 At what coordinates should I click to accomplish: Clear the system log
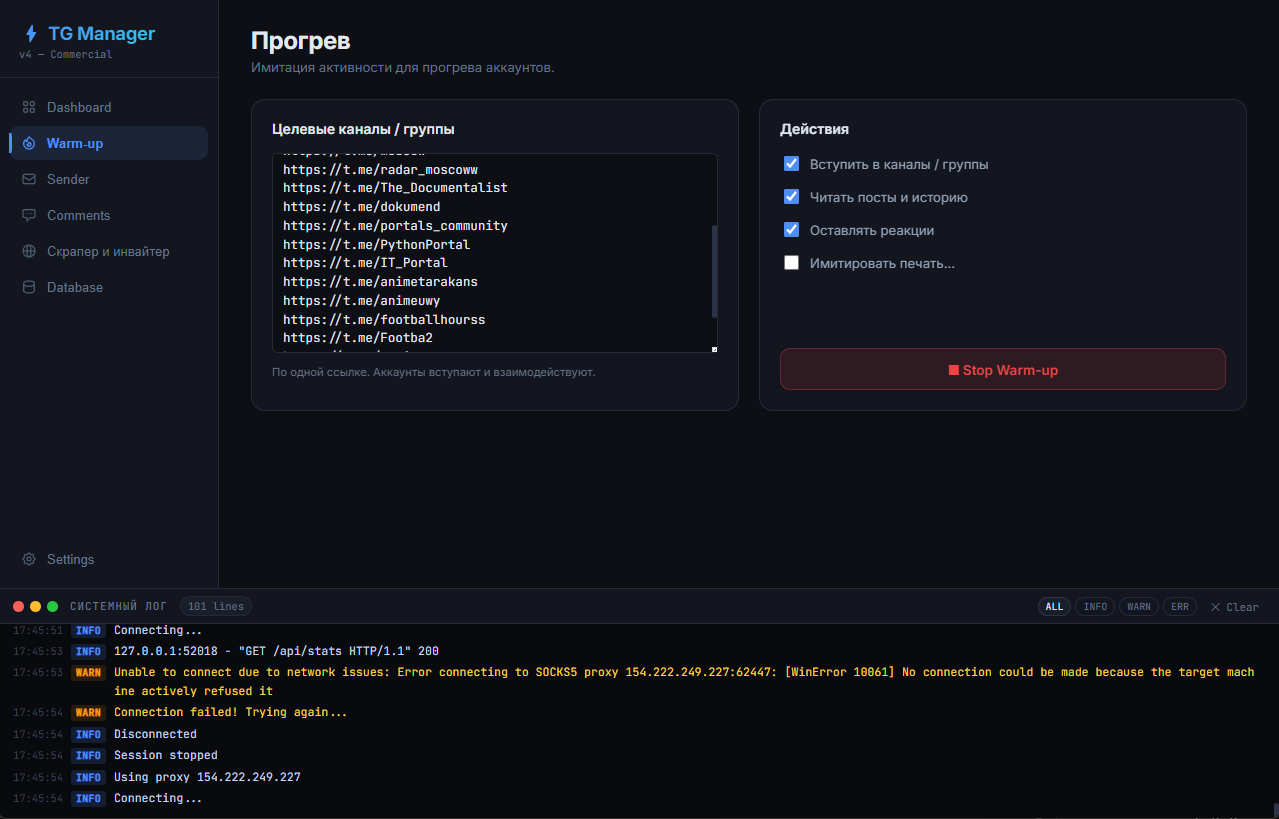(1234, 607)
